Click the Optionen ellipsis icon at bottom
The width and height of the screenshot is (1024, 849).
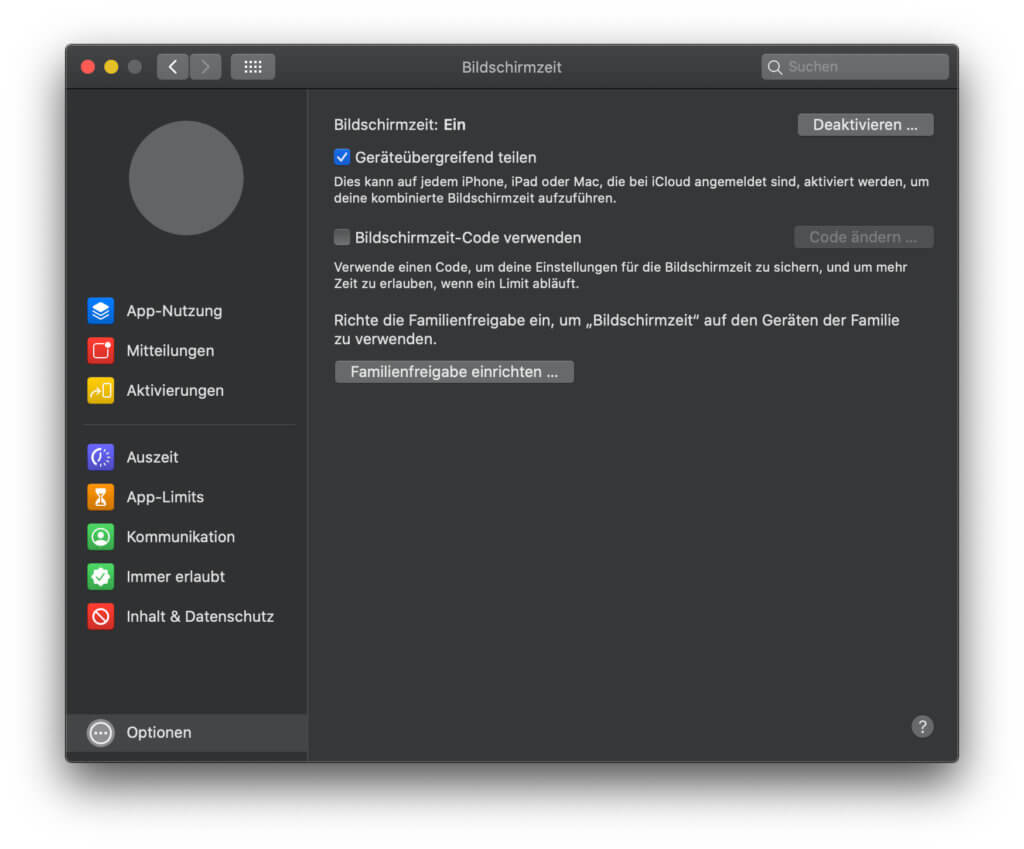[100, 732]
